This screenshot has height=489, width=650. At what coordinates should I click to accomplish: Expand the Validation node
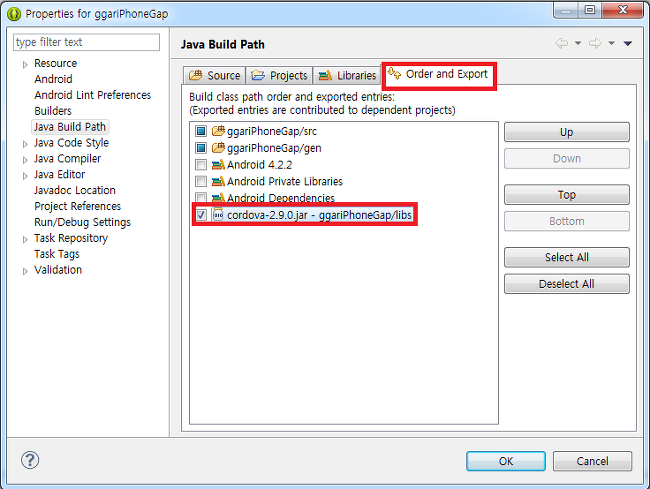coord(25,271)
